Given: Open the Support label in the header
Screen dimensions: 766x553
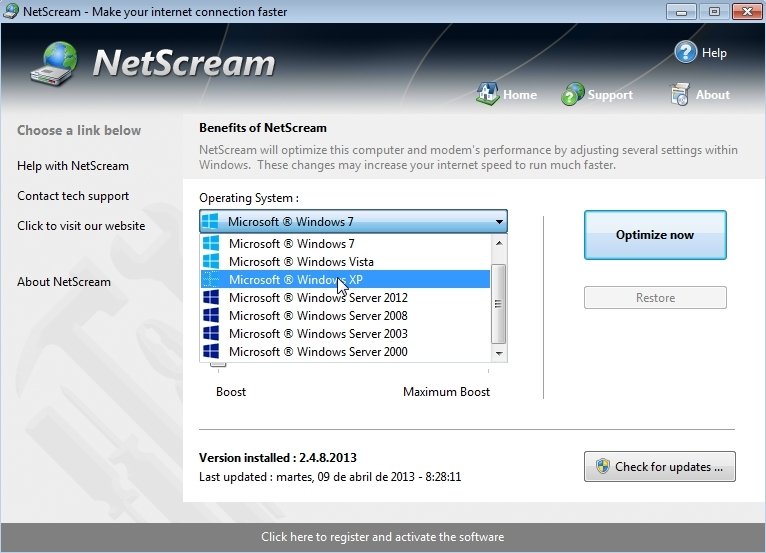Looking at the screenshot, I should pos(610,95).
